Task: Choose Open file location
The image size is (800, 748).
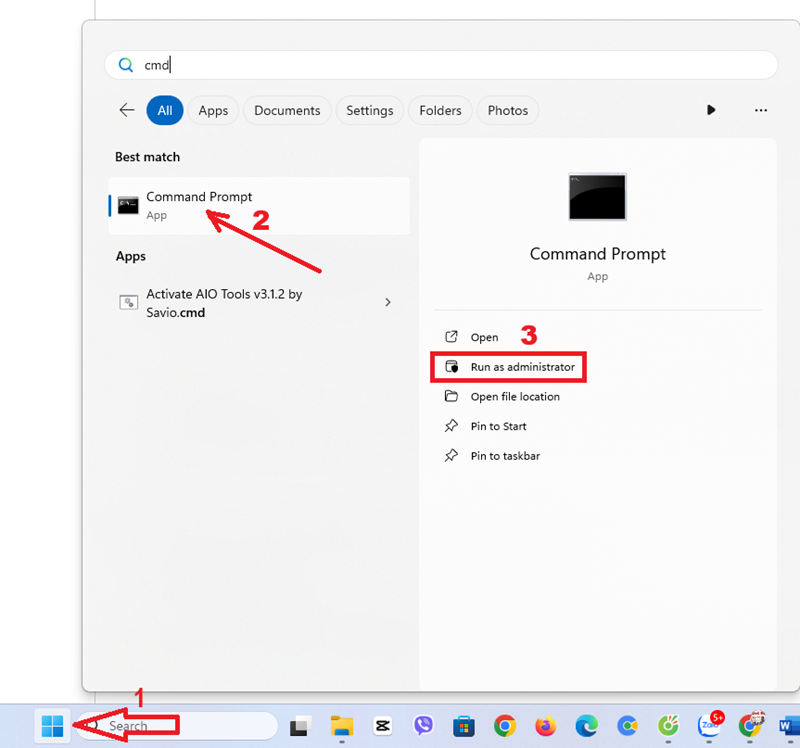Action: (515, 396)
